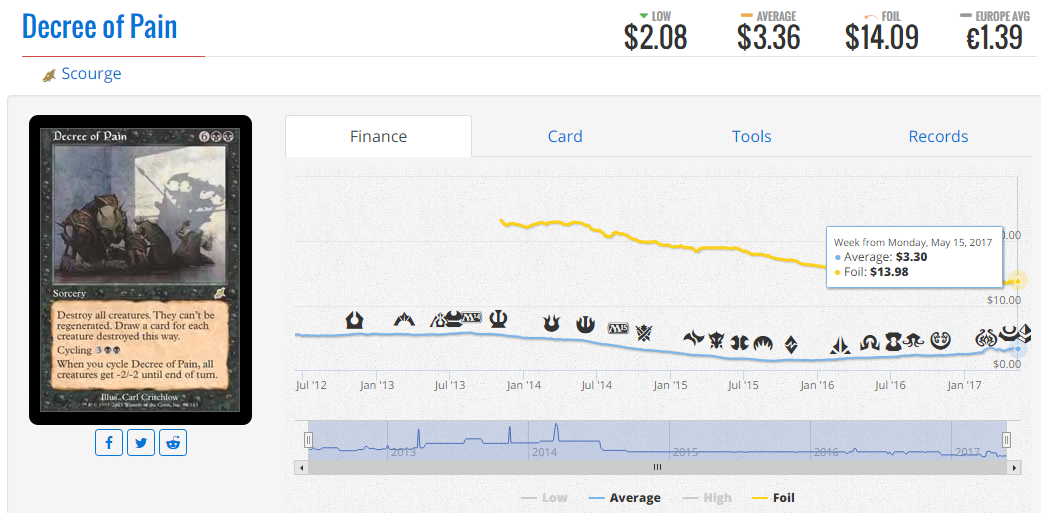The width and height of the screenshot is (1041, 513).
Task: Click the right range handle of the navigator
Action: tap(1006, 440)
